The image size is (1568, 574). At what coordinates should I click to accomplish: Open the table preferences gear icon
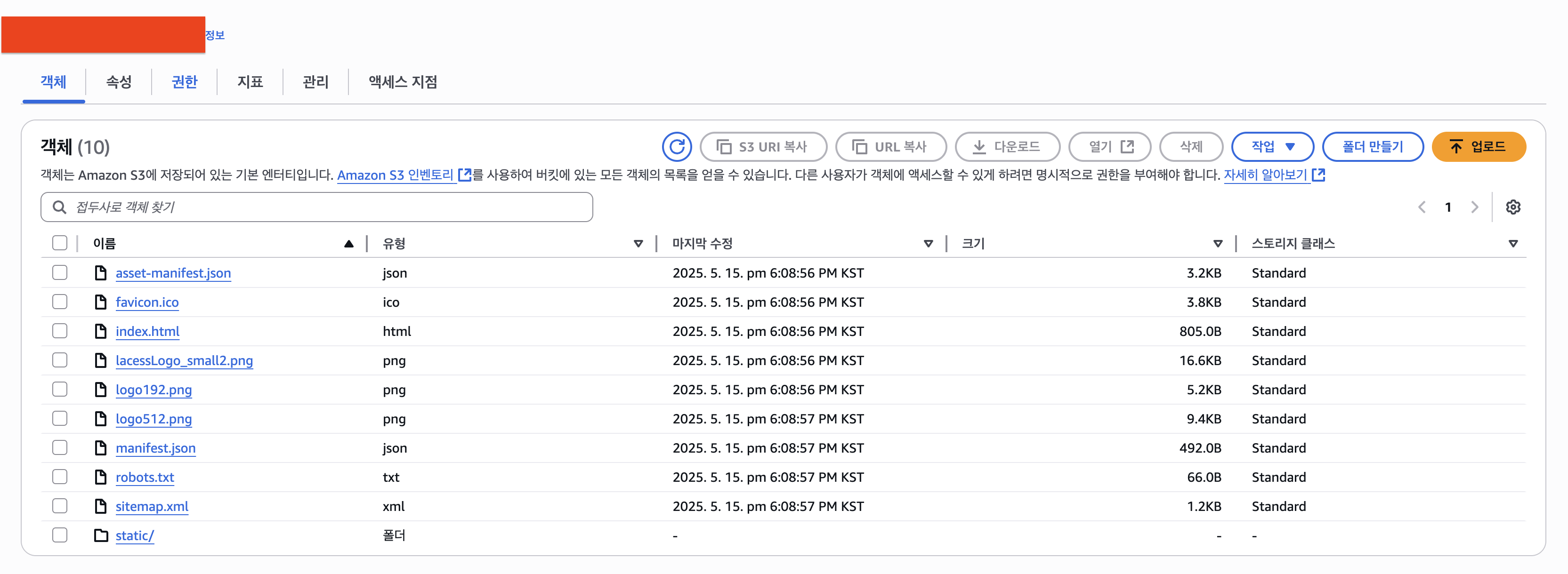click(1512, 207)
